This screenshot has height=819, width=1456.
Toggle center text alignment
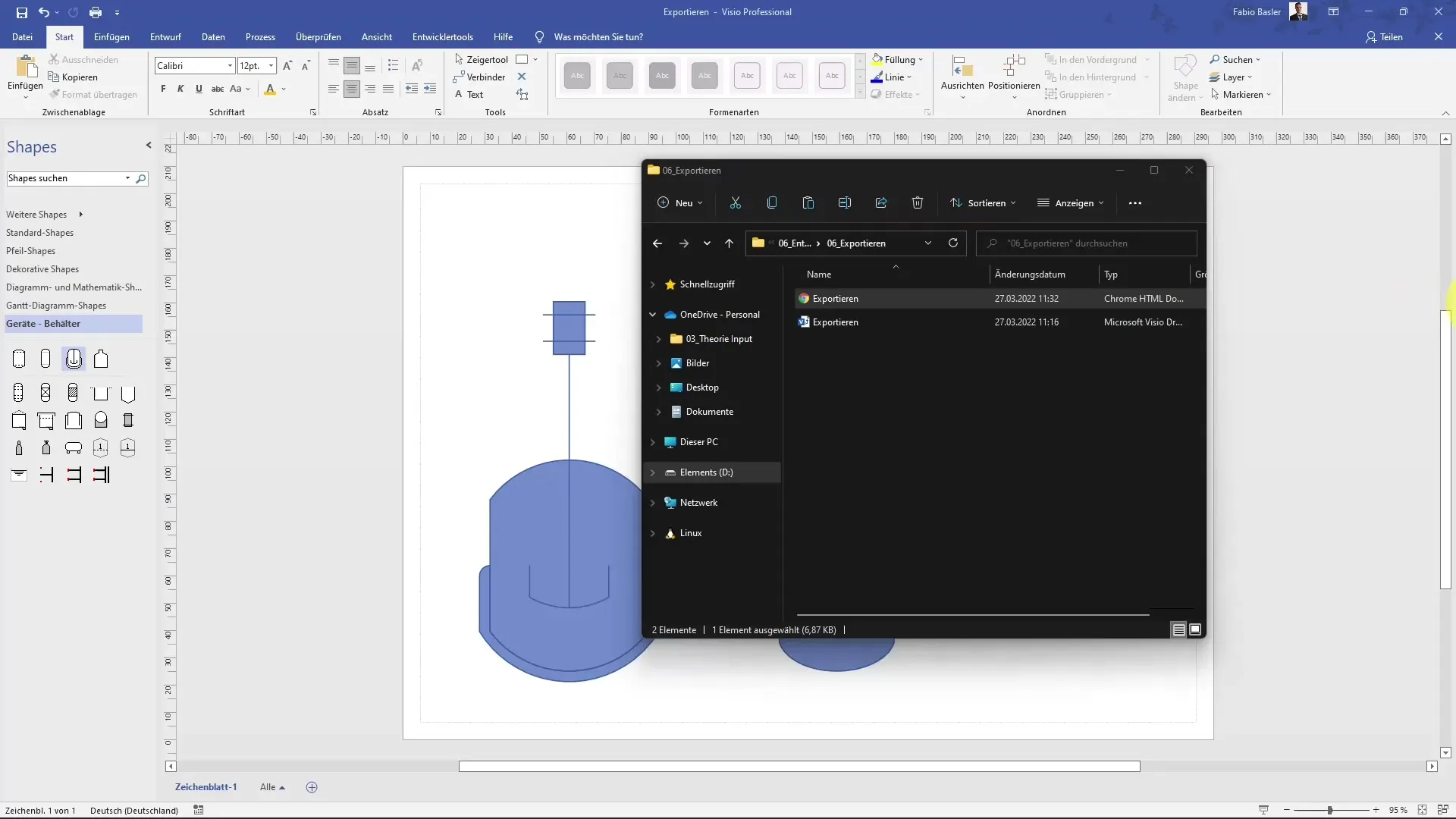[x=352, y=89]
